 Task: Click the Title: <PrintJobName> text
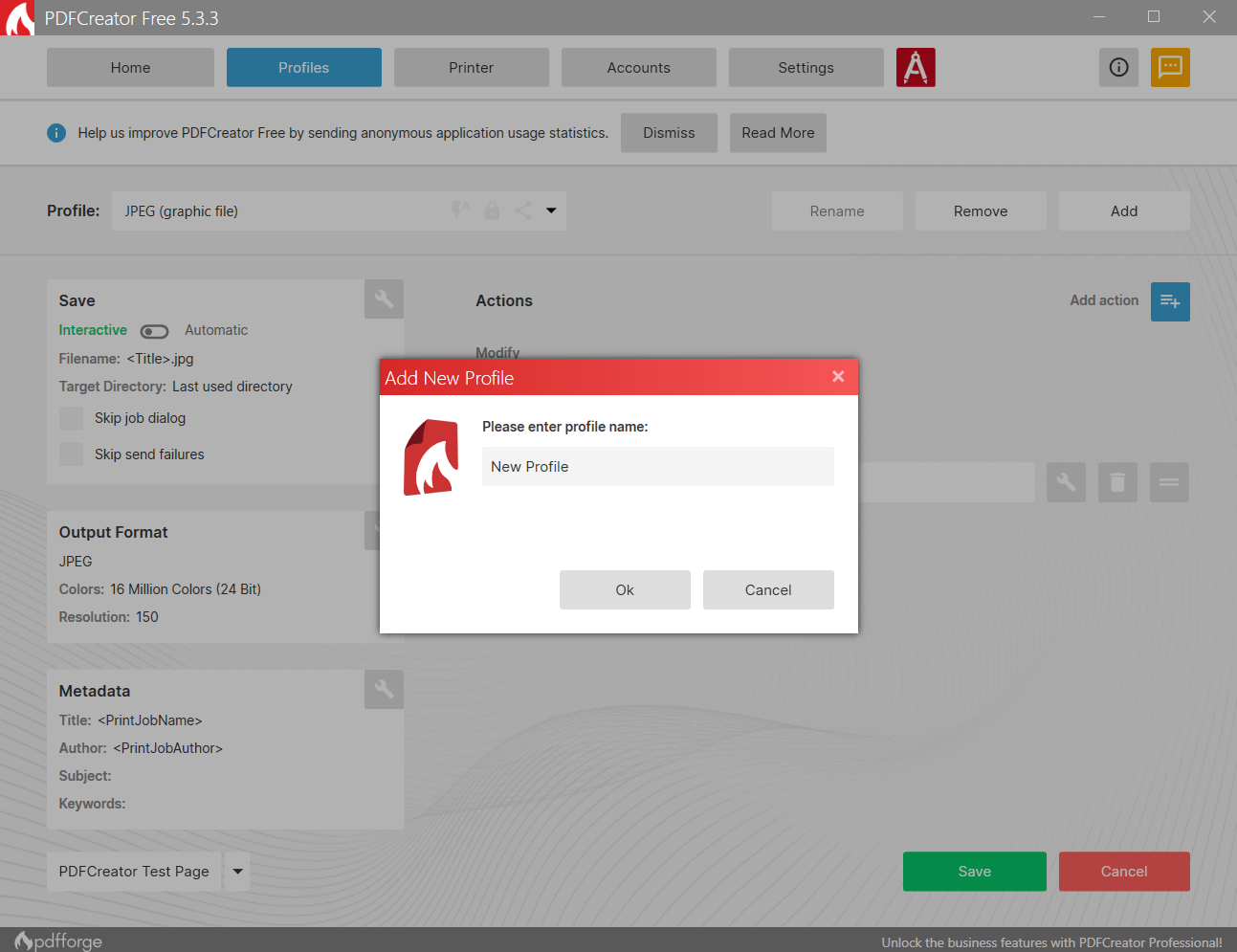(130, 720)
